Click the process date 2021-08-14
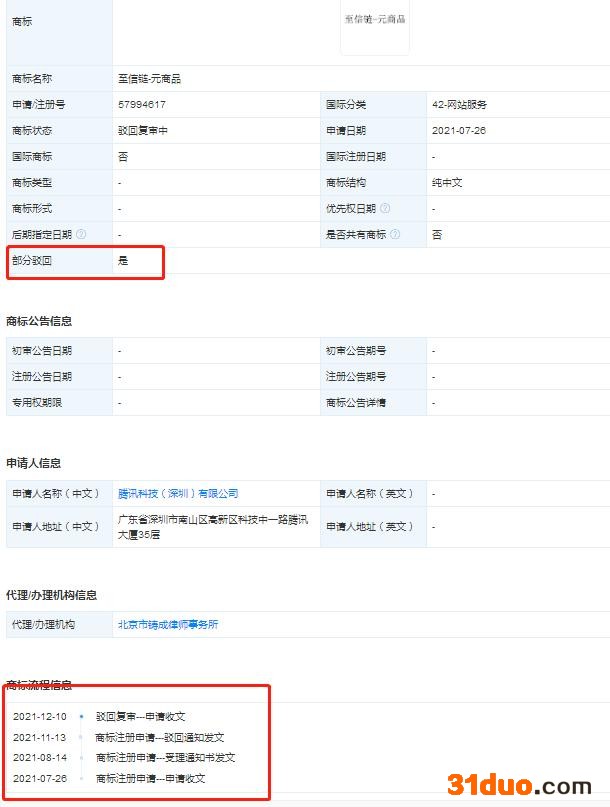Viewport: 610px width, 807px height. 40,758
